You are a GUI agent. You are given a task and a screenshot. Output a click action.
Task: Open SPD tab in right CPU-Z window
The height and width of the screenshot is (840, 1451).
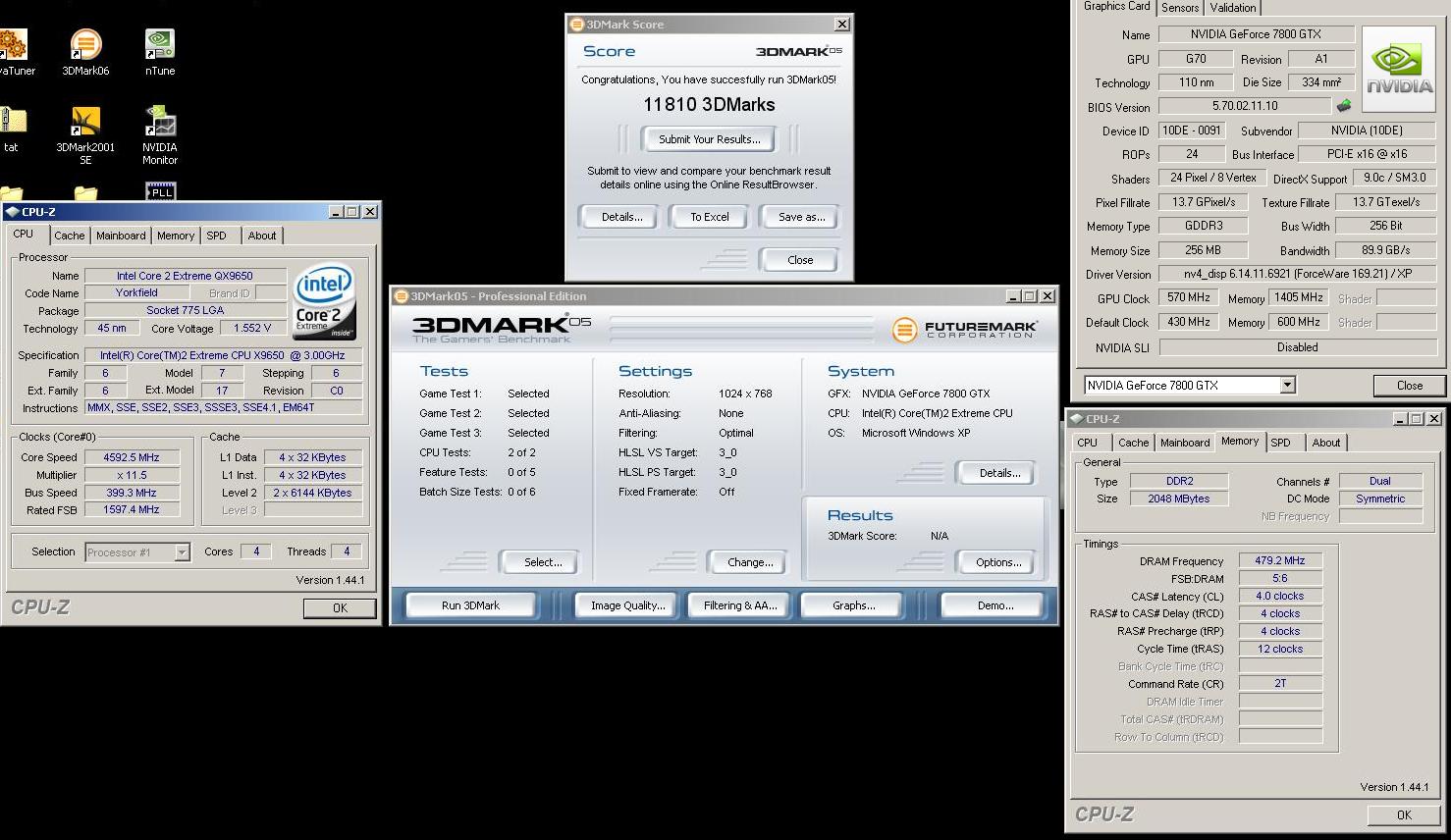click(1281, 443)
